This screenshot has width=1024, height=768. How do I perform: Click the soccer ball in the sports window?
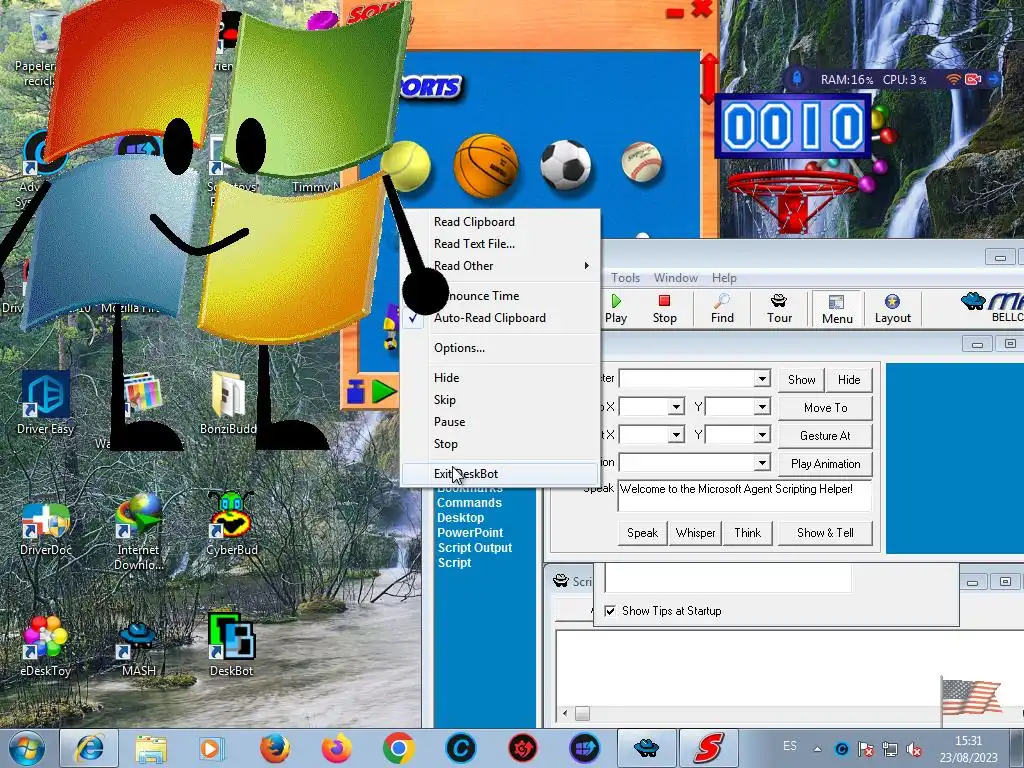pos(566,165)
